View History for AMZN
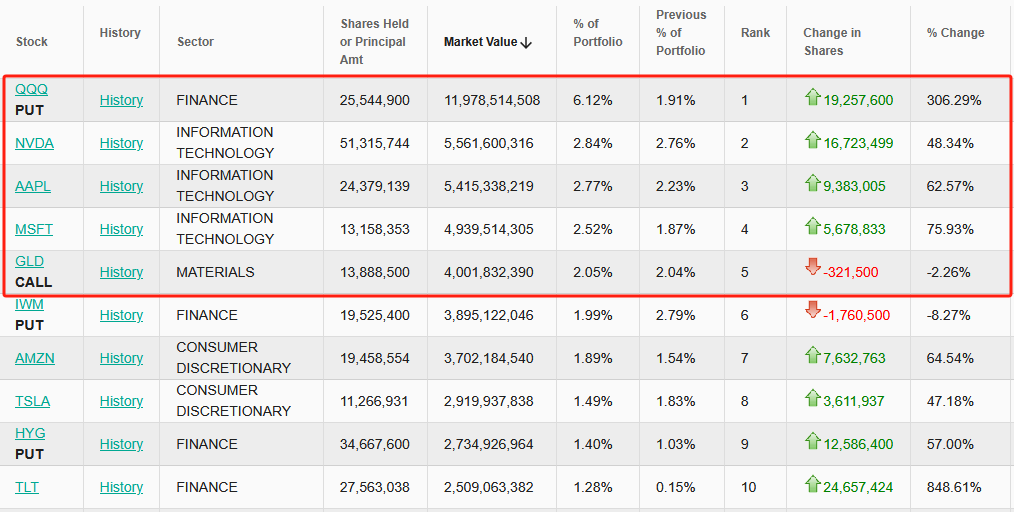Screen dimensions: 1014x512 tap(122, 358)
